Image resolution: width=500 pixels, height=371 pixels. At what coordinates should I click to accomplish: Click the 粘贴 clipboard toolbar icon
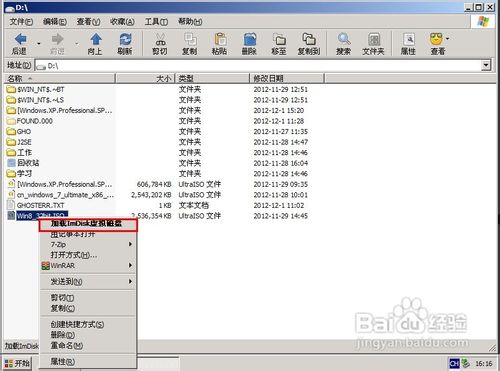click(x=220, y=39)
